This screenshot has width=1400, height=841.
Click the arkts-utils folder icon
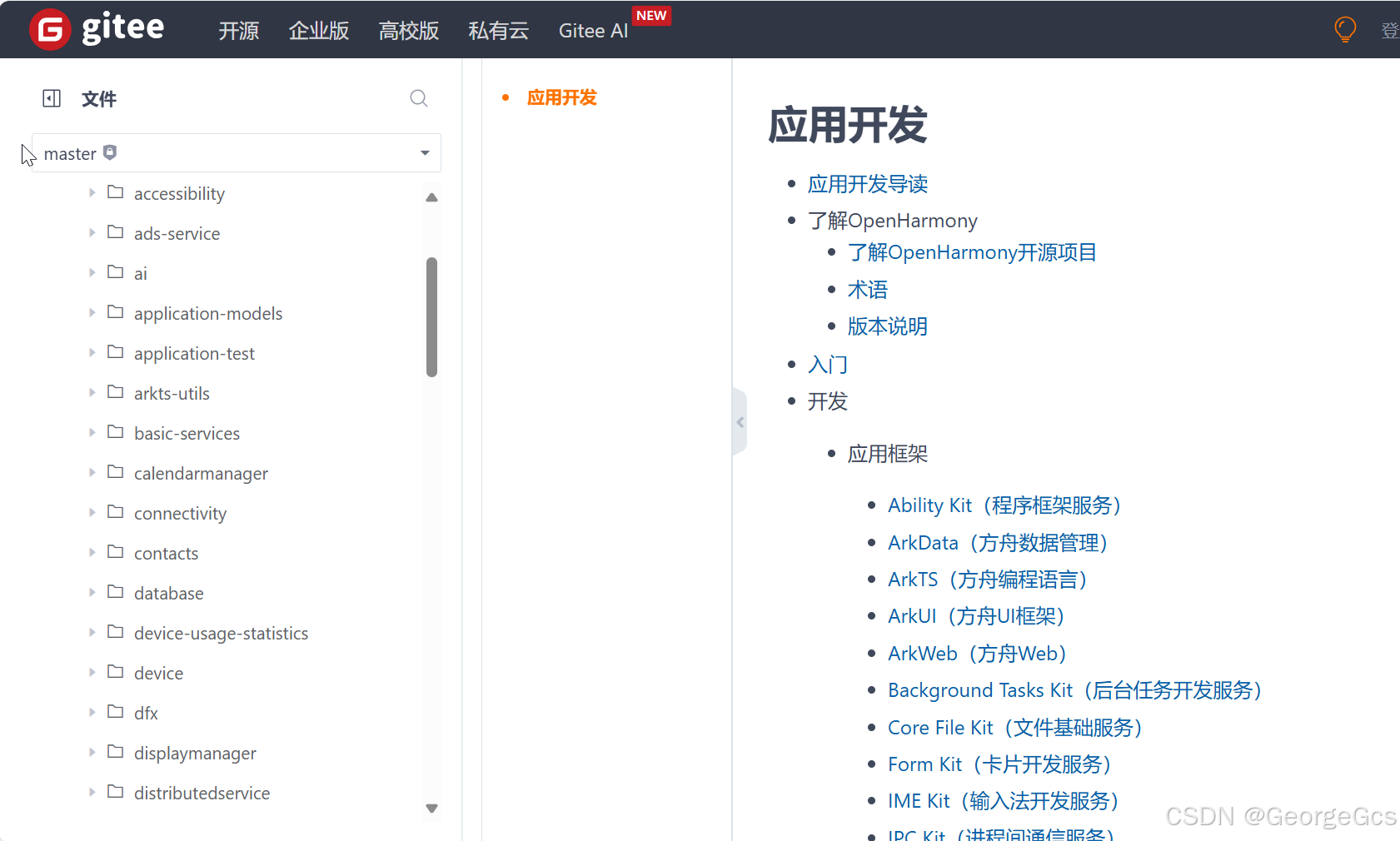(116, 392)
